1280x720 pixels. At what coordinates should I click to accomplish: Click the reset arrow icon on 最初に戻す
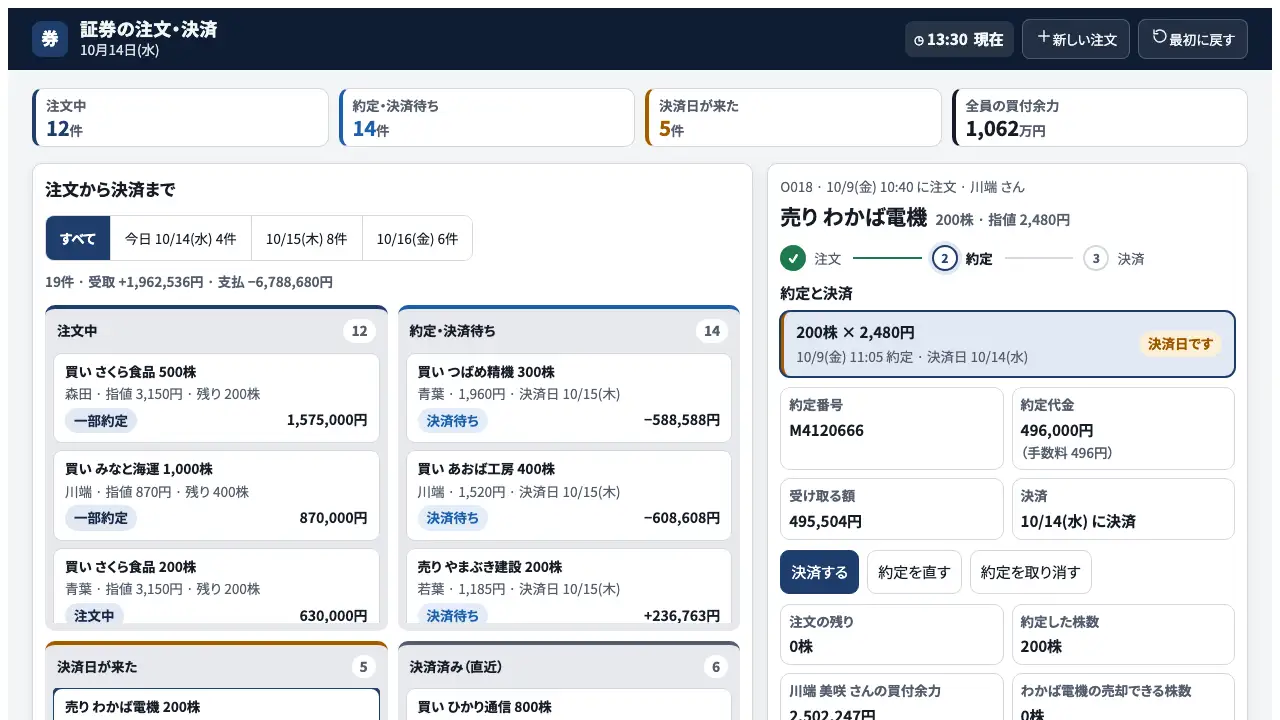click(x=1160, y=37)
